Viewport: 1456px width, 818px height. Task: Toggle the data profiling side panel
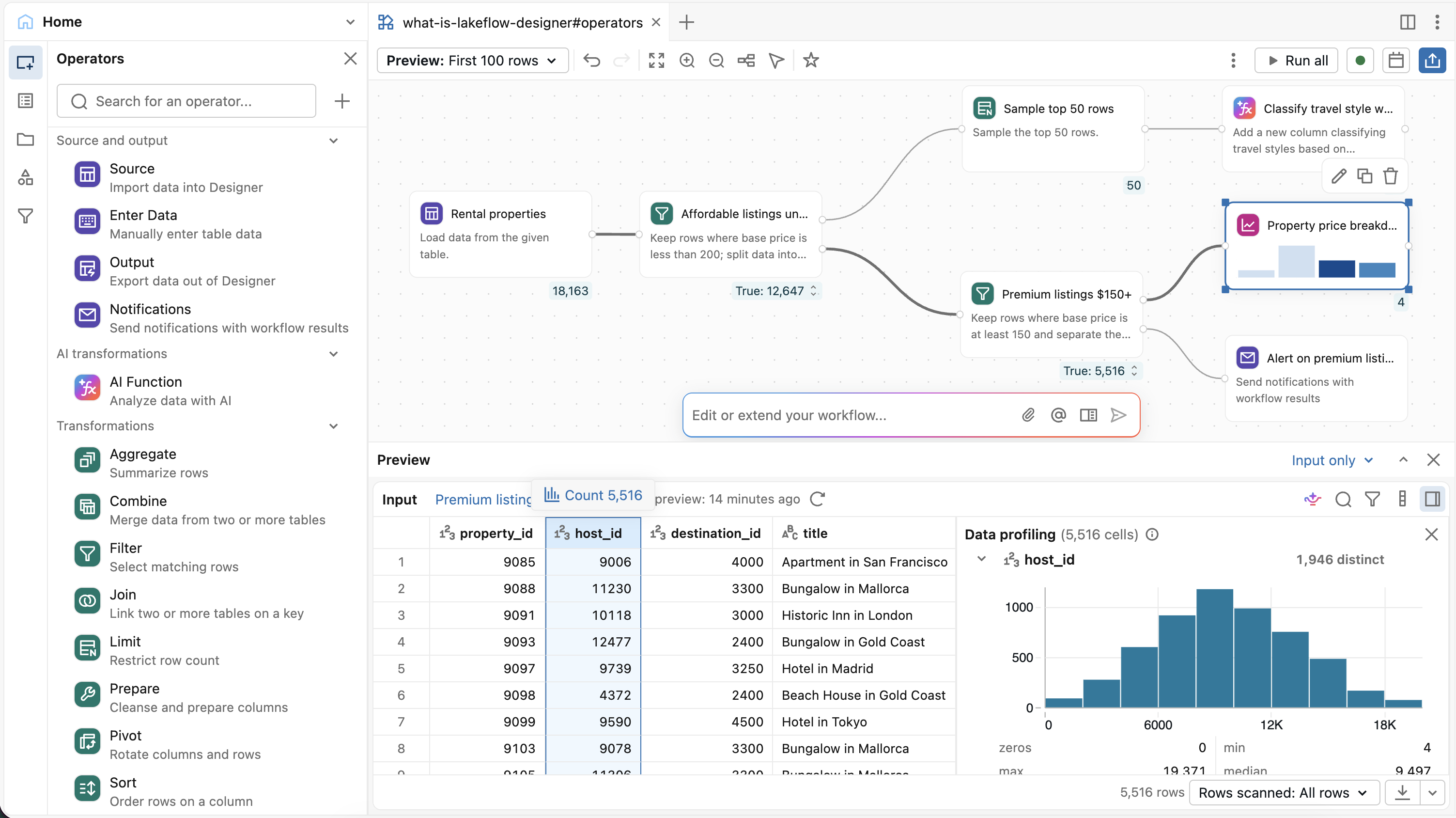(1432, 499)
